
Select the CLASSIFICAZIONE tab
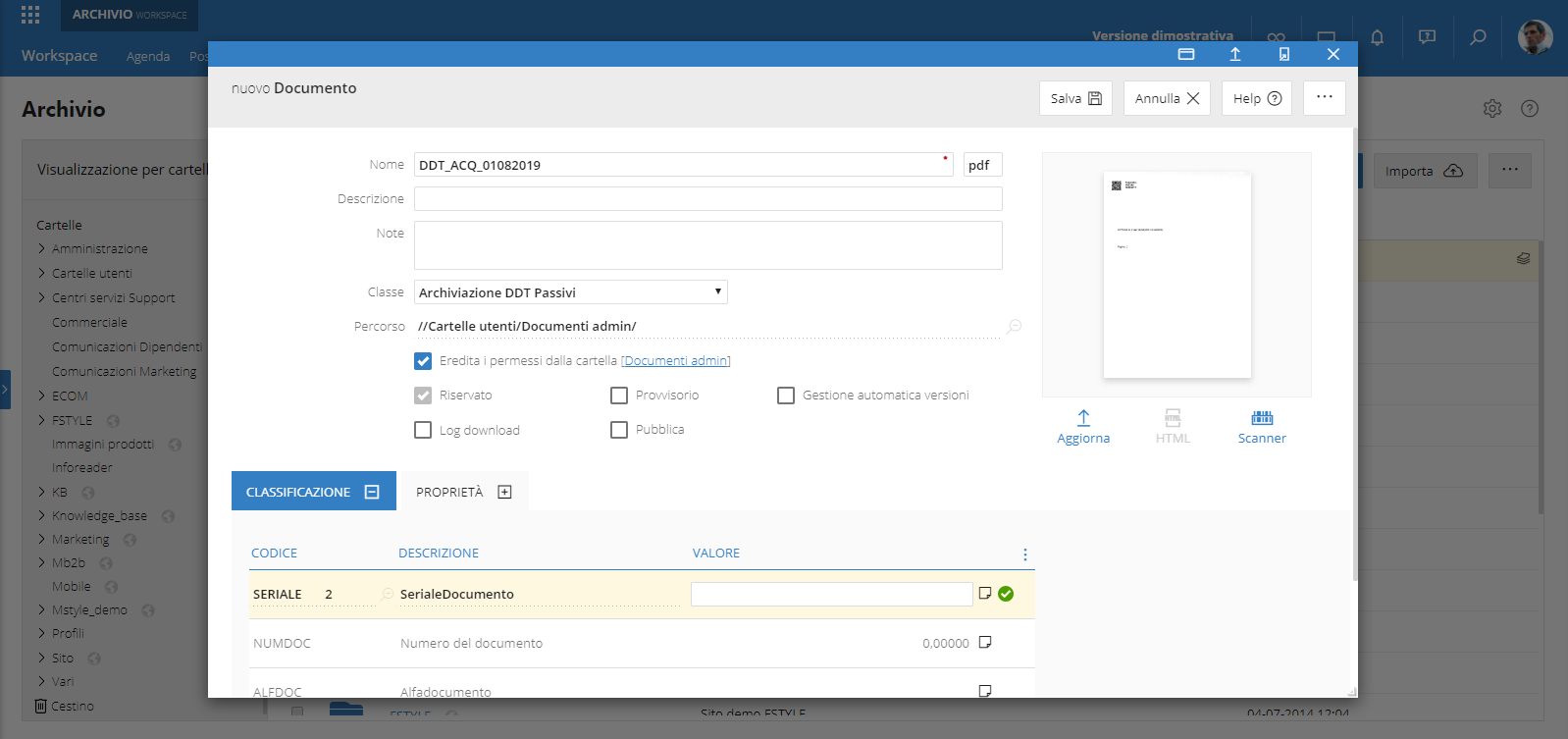tap(313, 492)
